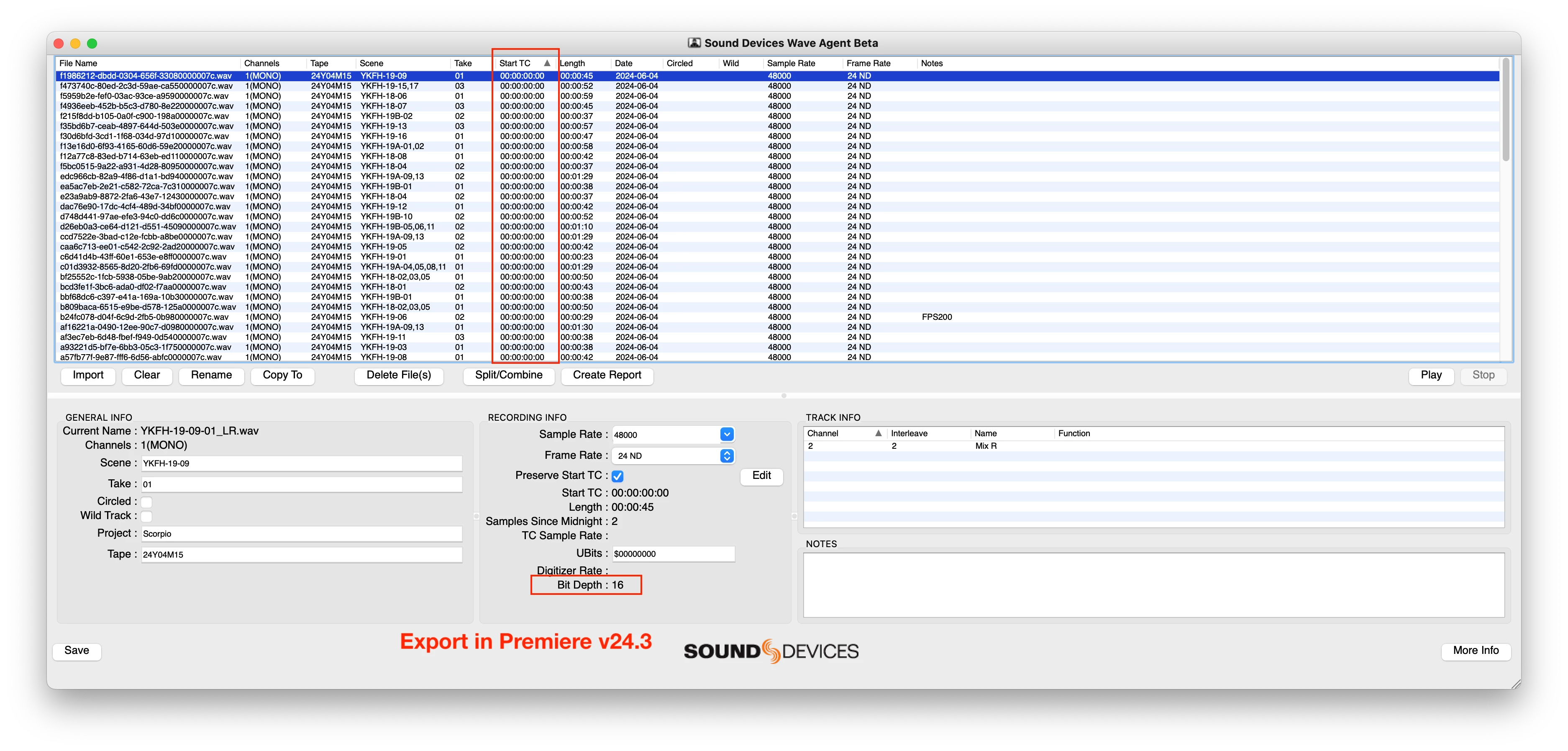
Task: Click the title bar app icon
Action: pos(694,43)
